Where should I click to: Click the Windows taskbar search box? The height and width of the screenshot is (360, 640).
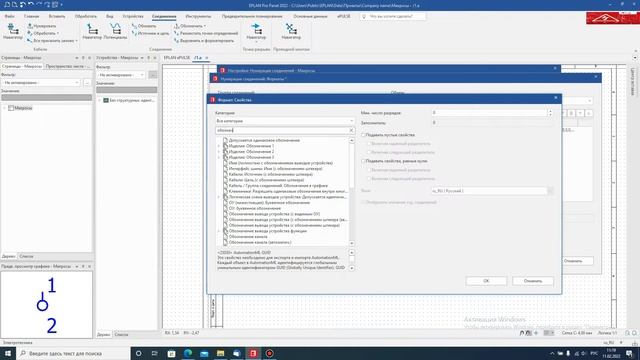tap(73, 353)
